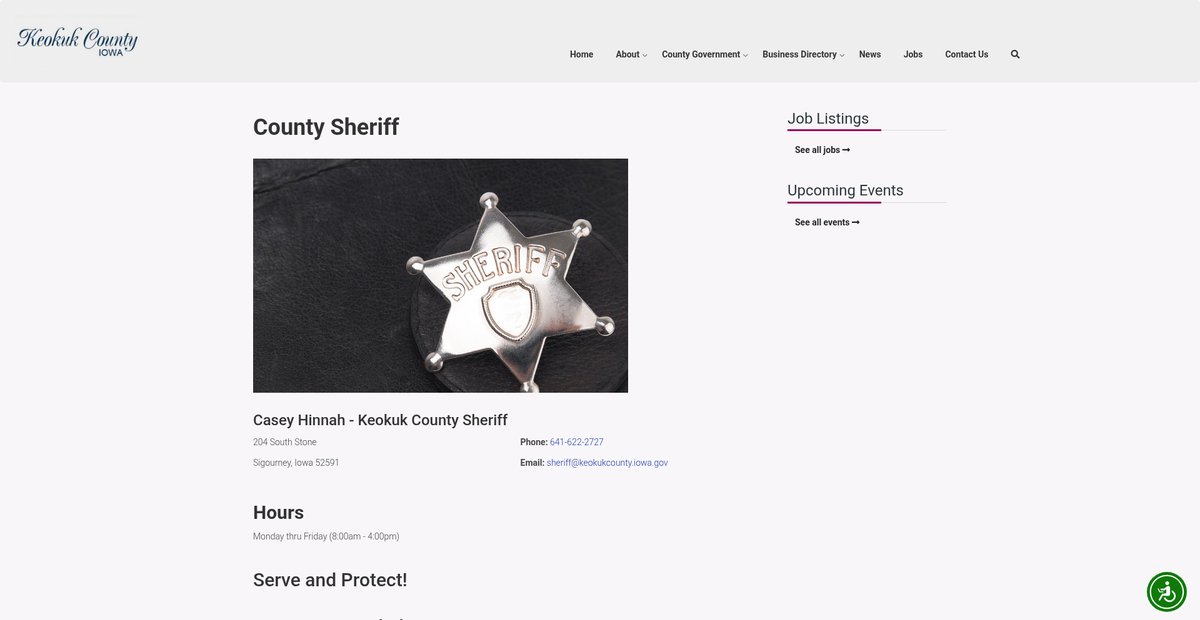Click the See all jobs link
Viewport: 1200px width, 620px height.
coord(822,150)
